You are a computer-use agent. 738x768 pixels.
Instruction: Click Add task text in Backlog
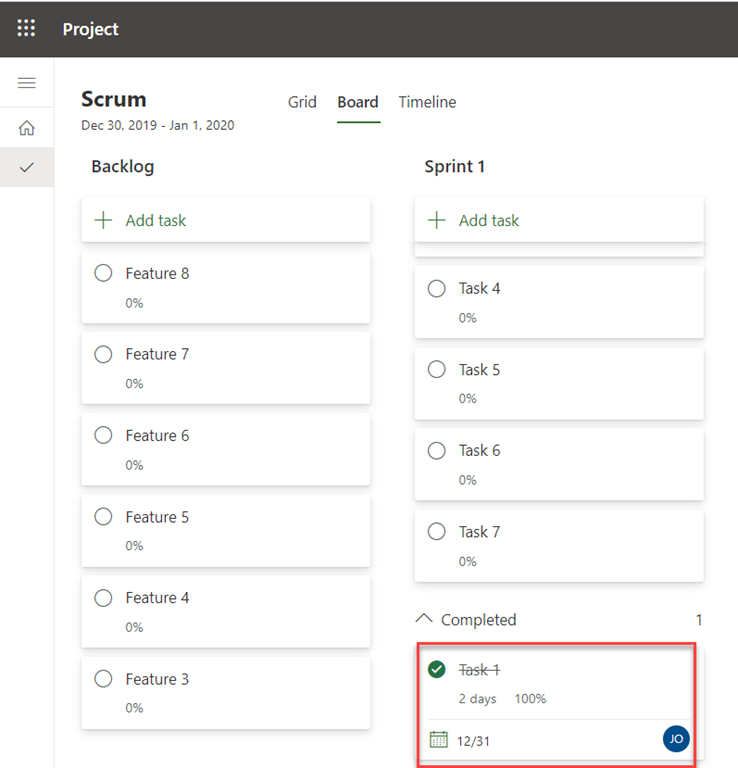[156, 220]
